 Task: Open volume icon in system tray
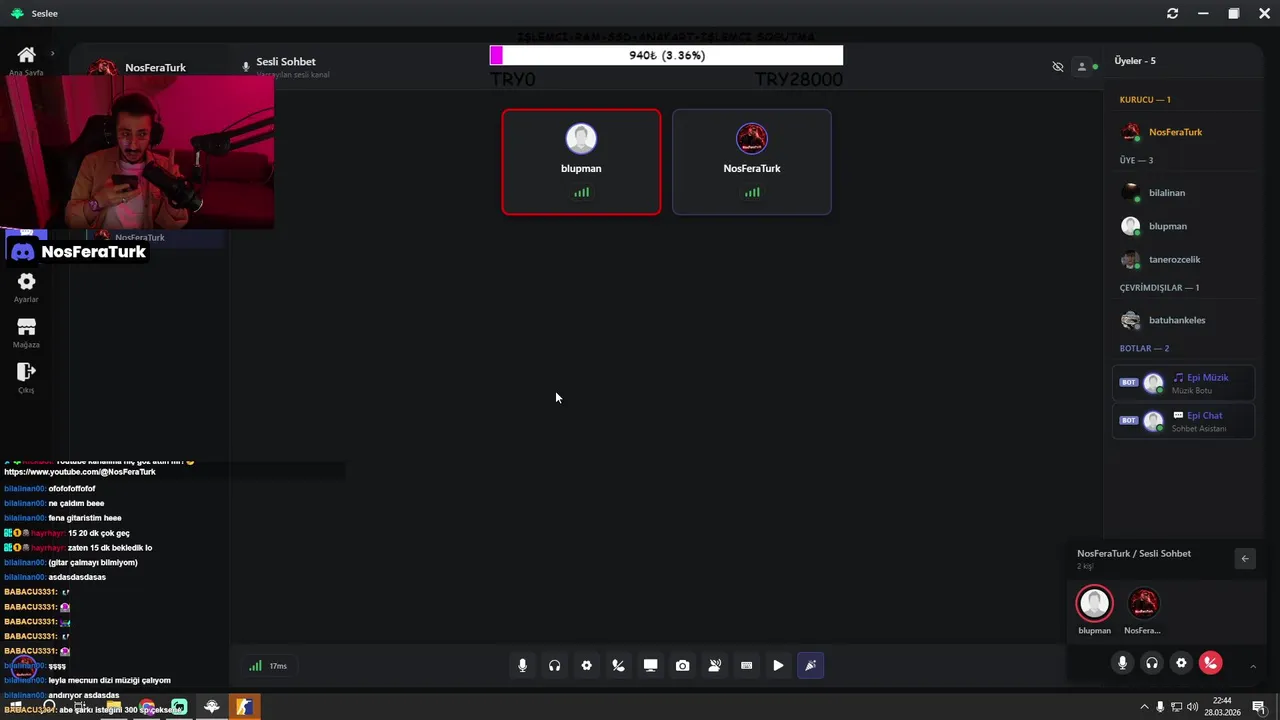[1192, 707]
